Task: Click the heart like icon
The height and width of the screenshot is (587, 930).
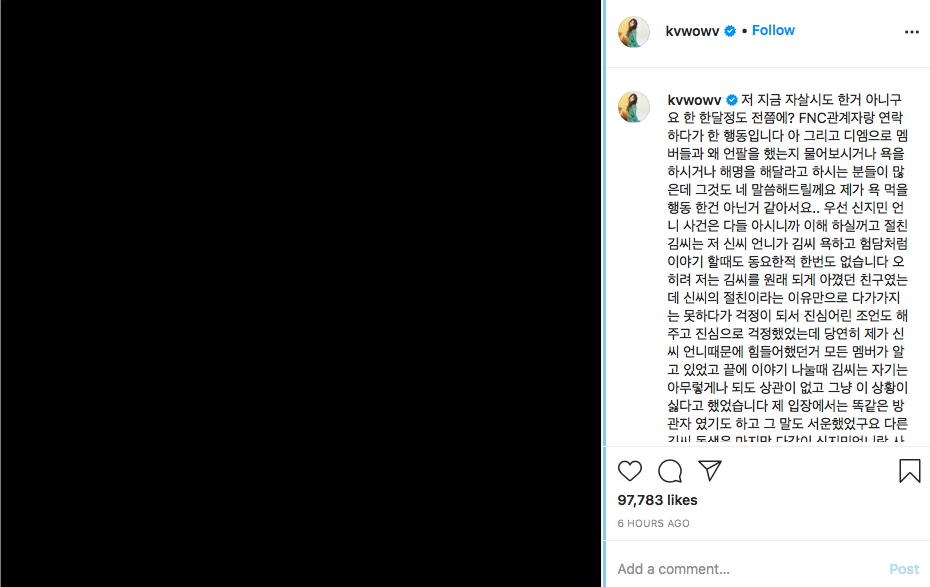Action: coord(629,471)
